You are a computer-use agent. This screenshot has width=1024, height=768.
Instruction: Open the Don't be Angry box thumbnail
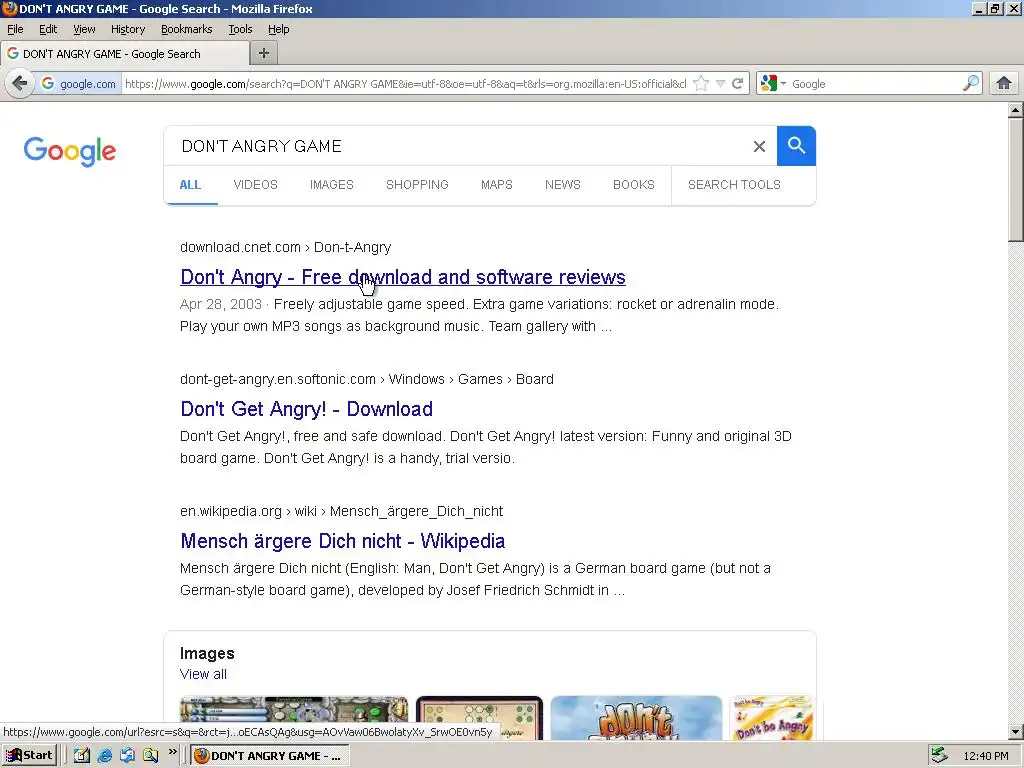tap(771, 717)
